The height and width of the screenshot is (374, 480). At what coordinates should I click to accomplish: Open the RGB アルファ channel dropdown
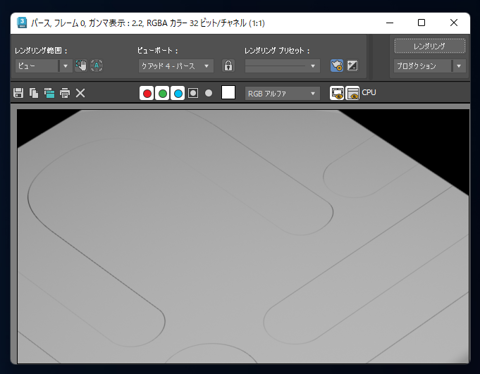click(x=282, y=94)
